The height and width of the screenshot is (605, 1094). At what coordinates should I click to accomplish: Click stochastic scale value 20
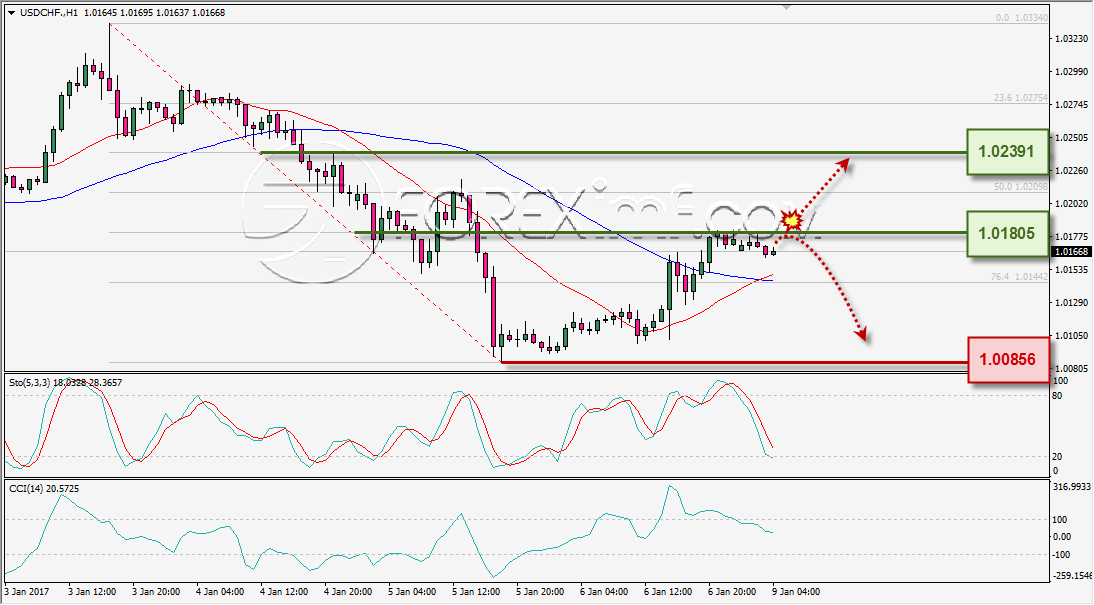click(x=1057, y=456)
